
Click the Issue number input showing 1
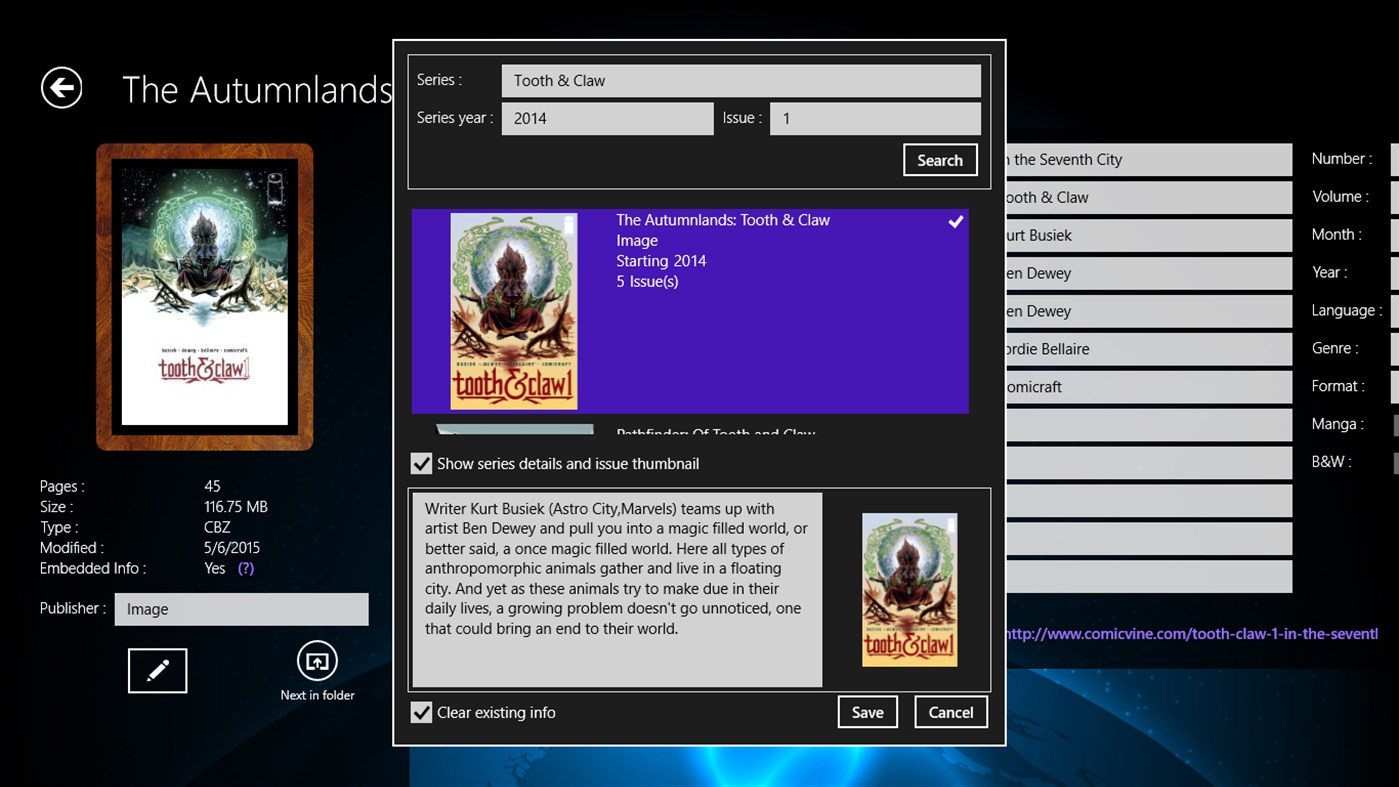(x=874, y=118)
